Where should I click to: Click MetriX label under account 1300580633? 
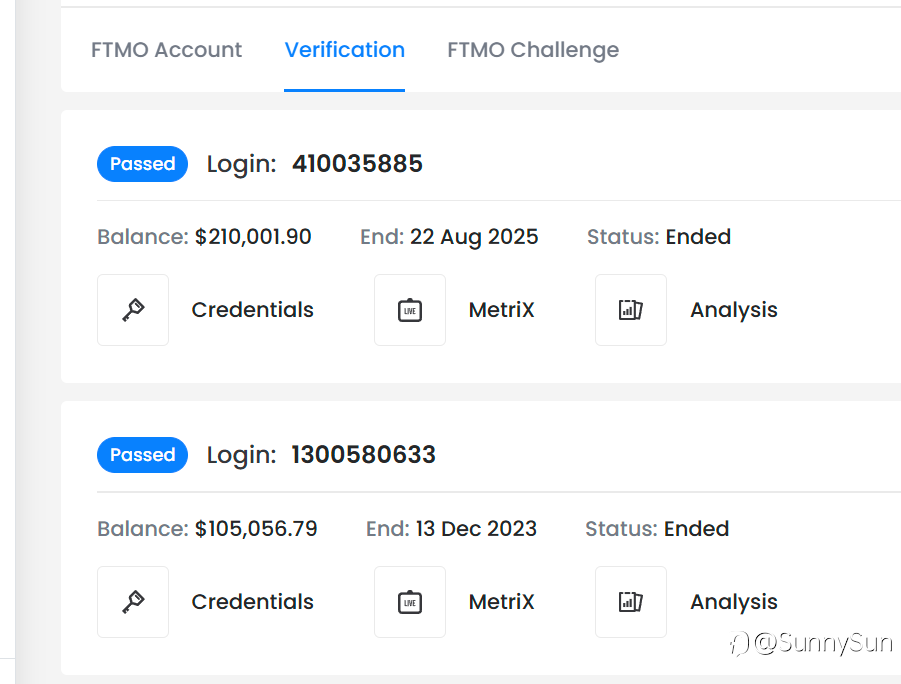(x=501, y=602)
